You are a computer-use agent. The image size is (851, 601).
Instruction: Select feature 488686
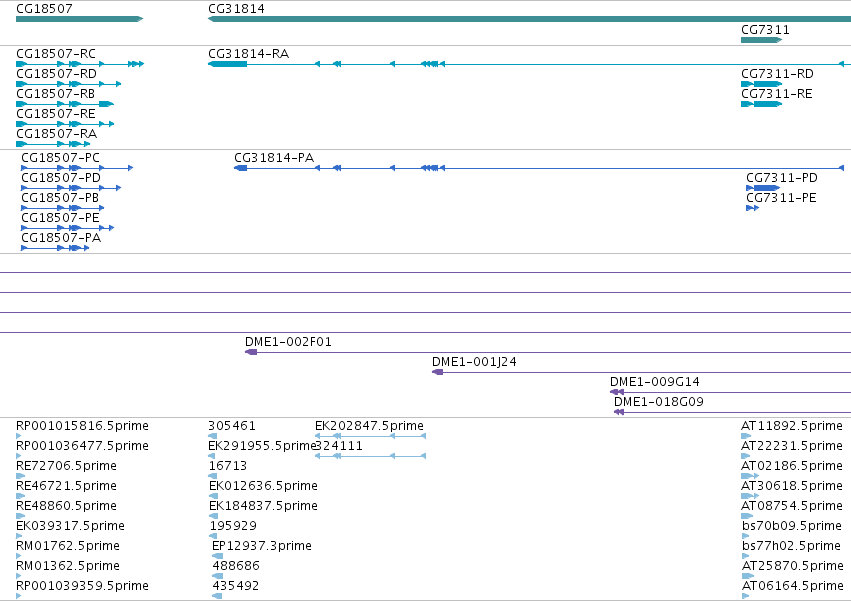(x=236, y=566)
